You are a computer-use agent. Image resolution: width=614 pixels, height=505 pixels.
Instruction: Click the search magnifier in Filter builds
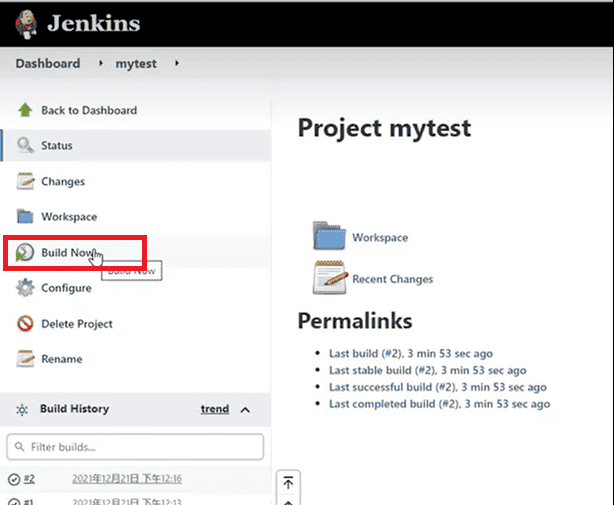(19, 446)
